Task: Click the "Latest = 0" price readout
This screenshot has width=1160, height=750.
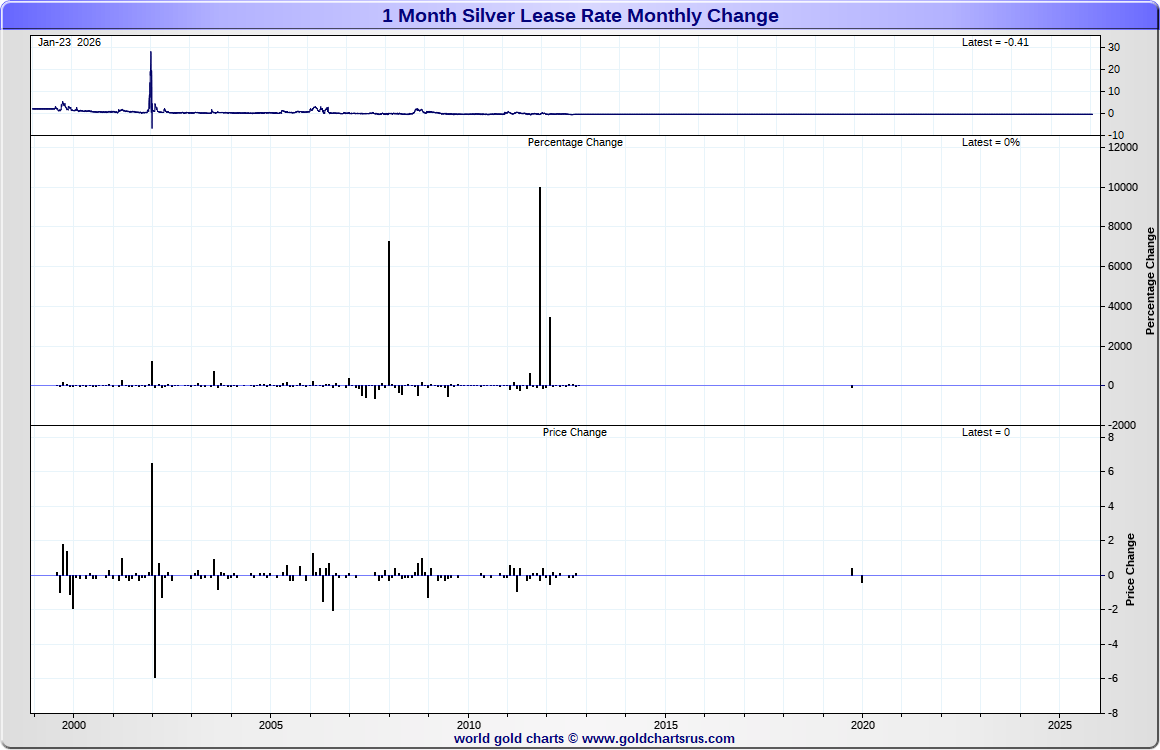Action: click(985, 433)
